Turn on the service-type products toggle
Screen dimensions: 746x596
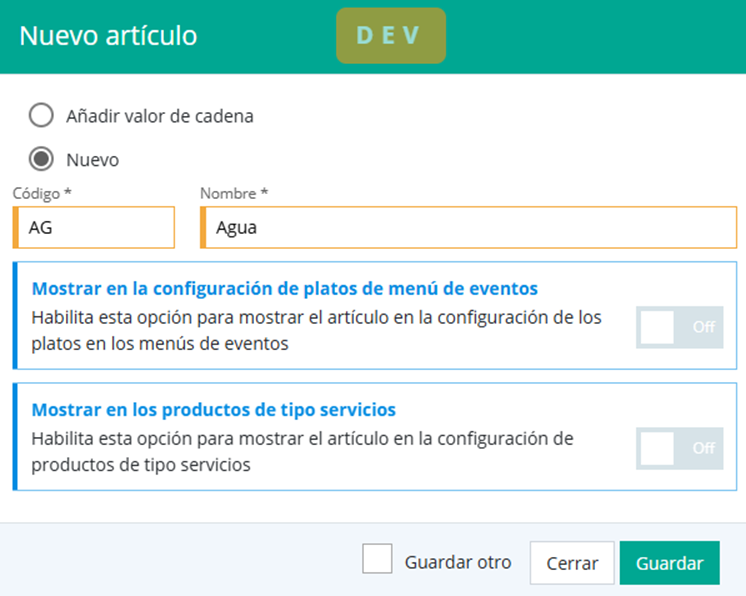point(679,448)
